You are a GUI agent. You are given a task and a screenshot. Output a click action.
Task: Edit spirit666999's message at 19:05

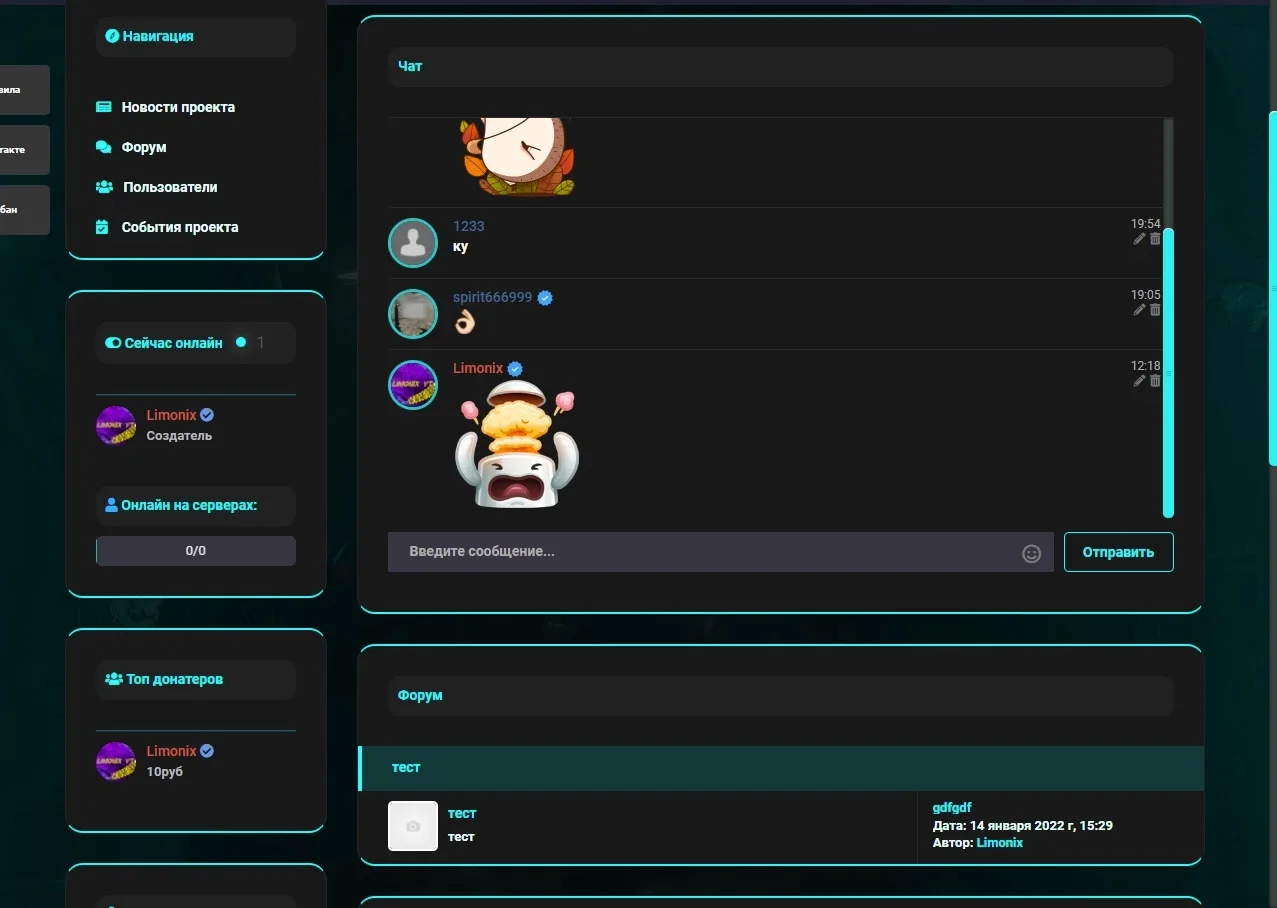[1139, 310]
